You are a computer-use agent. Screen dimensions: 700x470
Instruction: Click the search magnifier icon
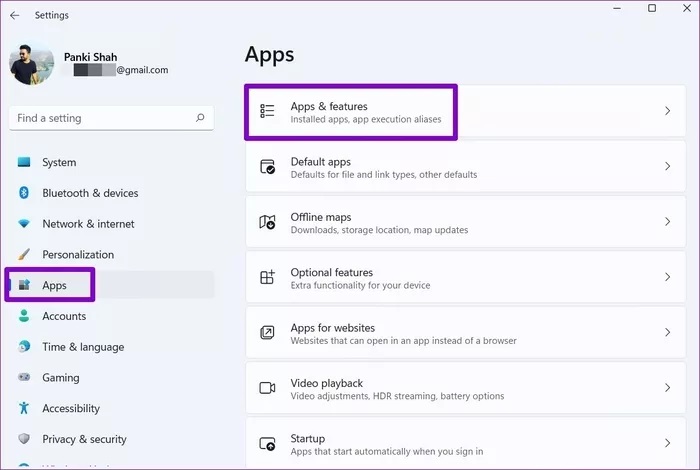[201, 118]
